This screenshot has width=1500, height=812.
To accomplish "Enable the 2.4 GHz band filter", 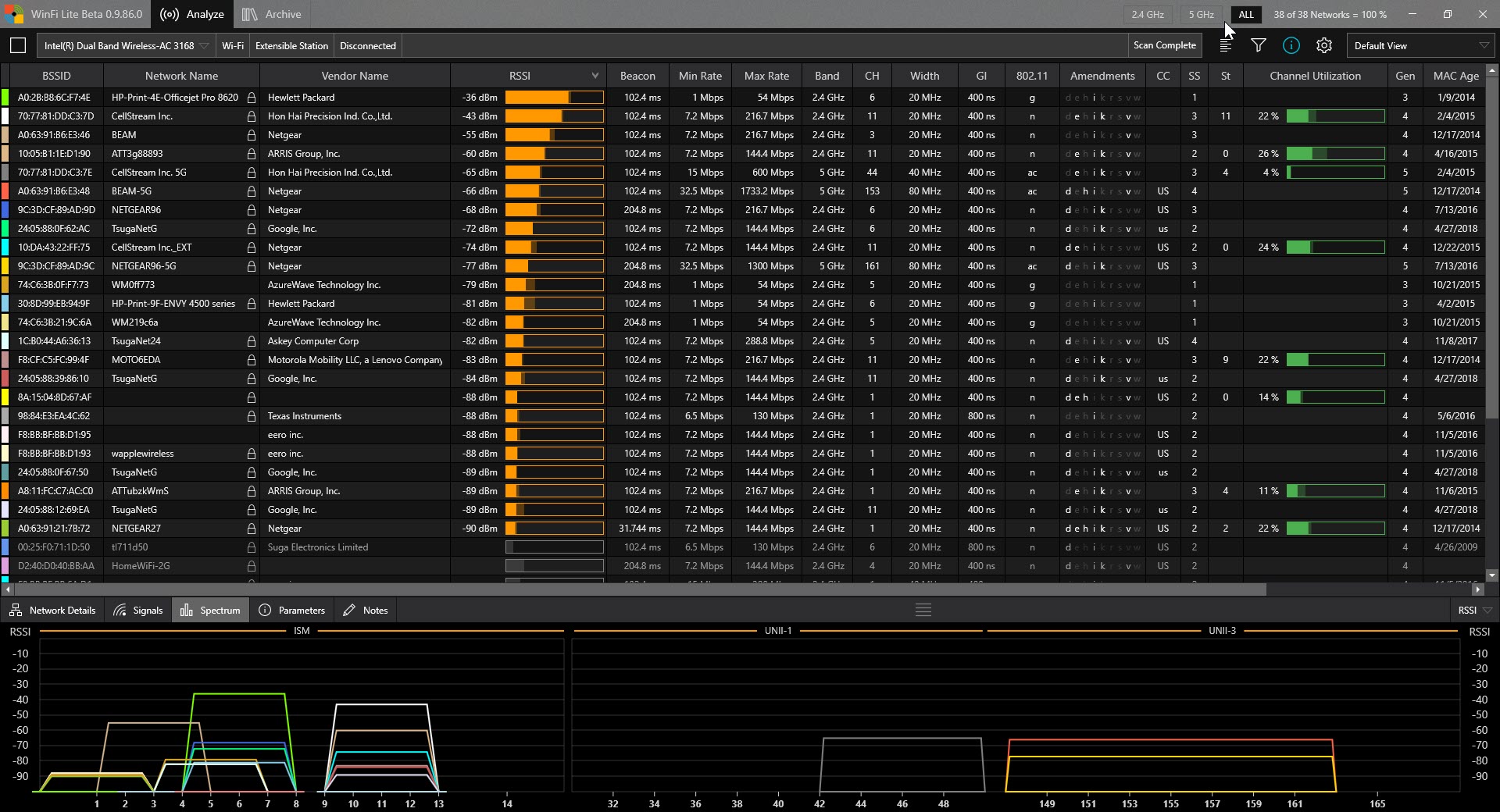I will 1147,14.
